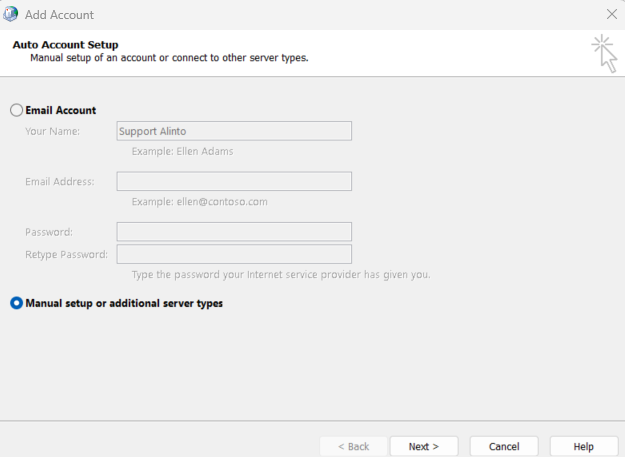625x457 pixels.
Task: Click the disabled < Back button
Action: [x=353, y=446]
